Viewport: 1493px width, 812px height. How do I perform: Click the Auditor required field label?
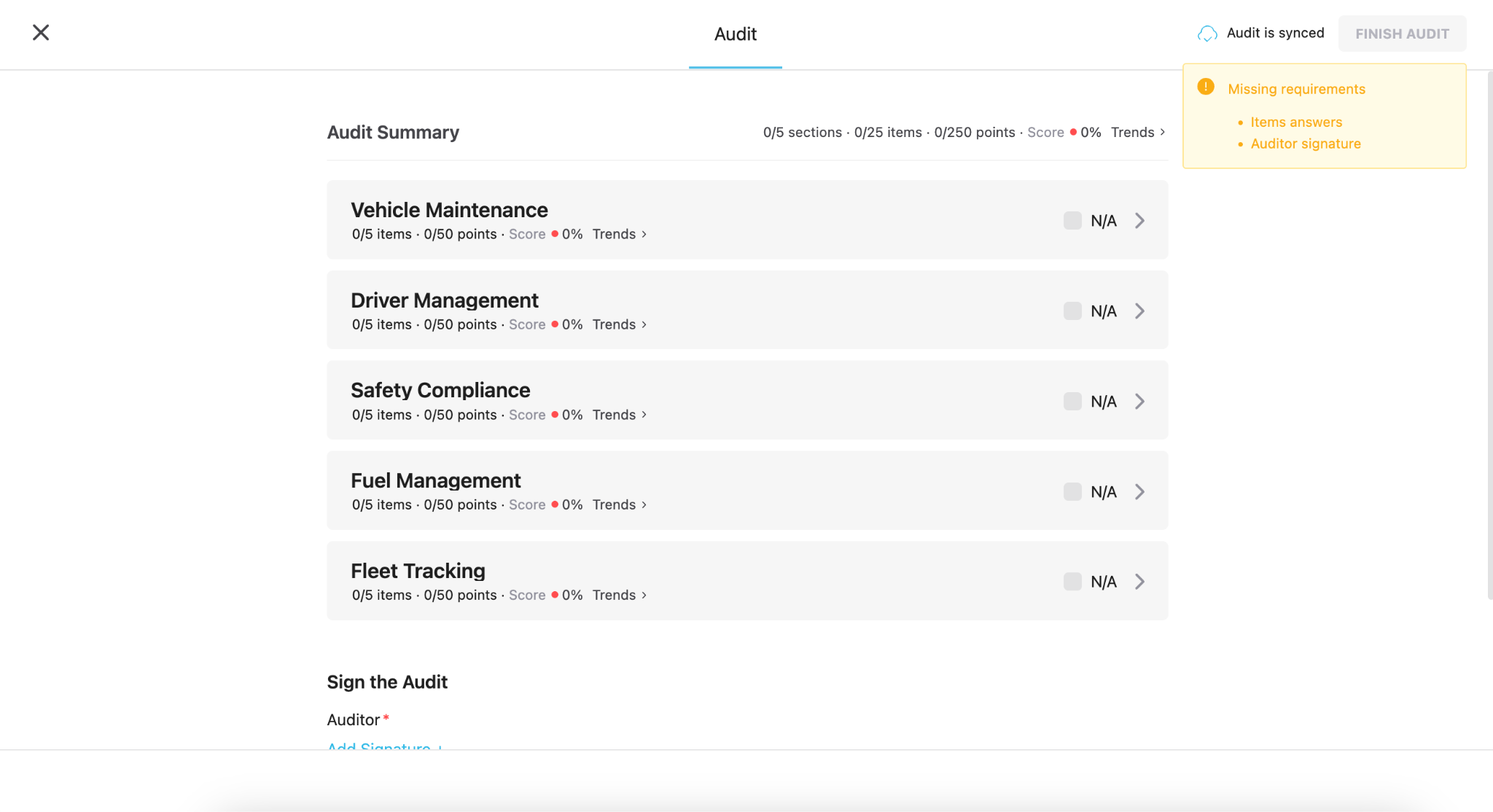click(x=358, y=719)
